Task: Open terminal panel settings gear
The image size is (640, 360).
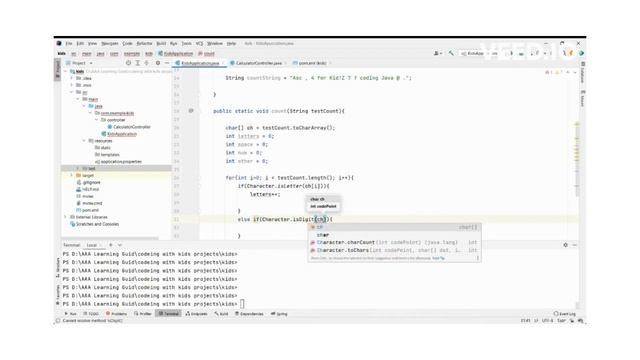Action: (565, 245)
